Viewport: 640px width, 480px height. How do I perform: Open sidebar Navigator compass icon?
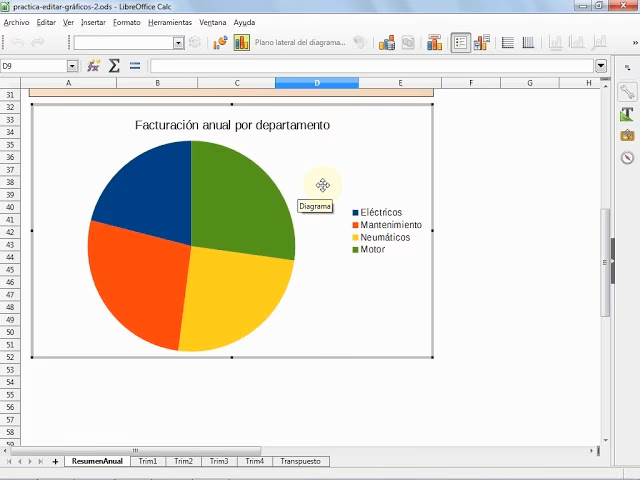(627, 158)
